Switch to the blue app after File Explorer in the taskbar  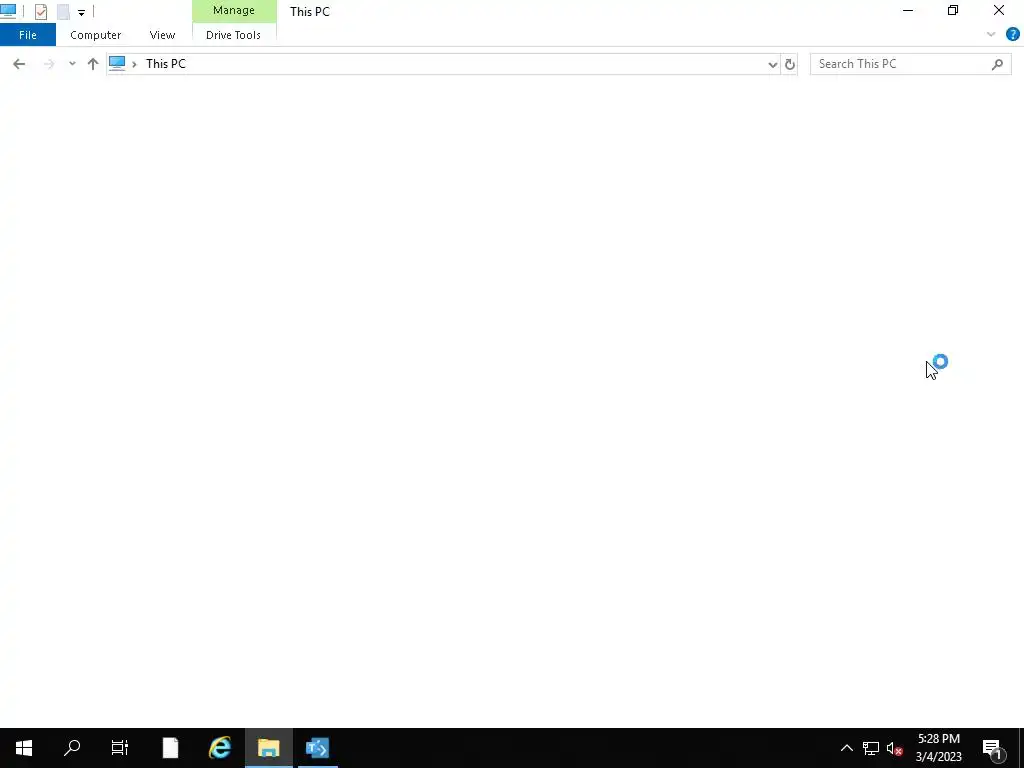(x=317, y=748)
